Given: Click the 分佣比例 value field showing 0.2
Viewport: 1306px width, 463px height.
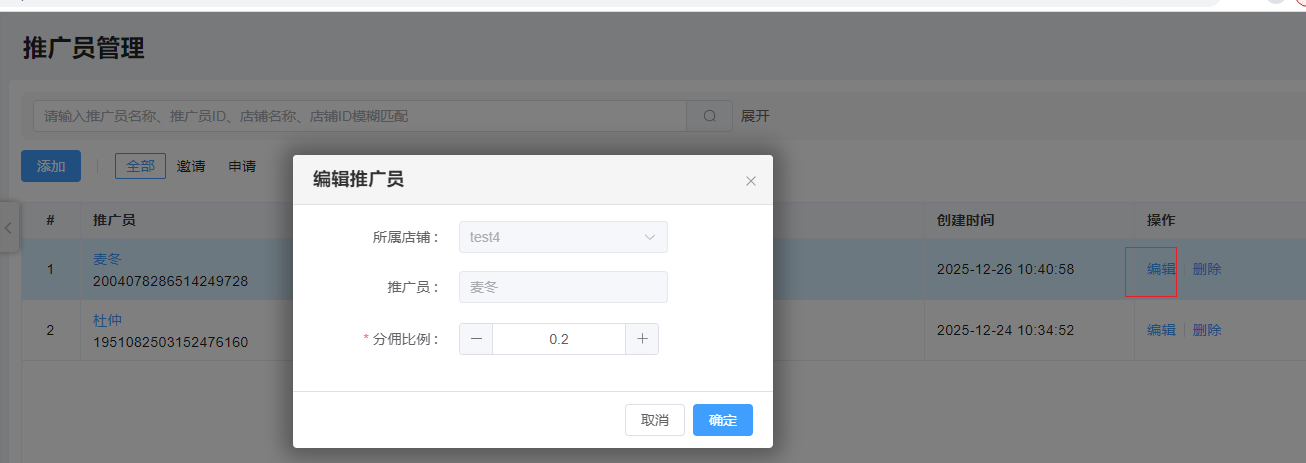Looking at the screenshot, I should [x=559, y=339].
